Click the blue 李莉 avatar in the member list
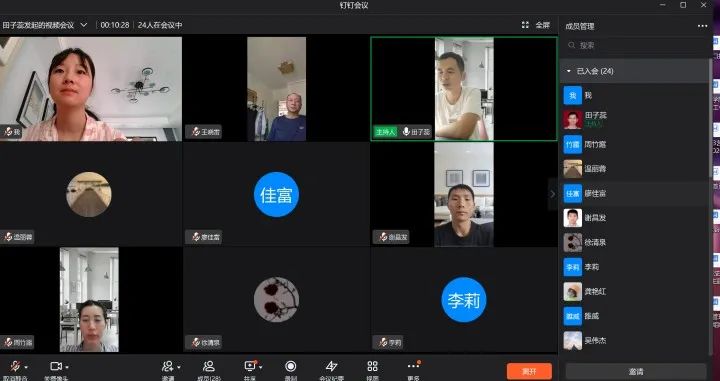 click(x=573, y=267)
